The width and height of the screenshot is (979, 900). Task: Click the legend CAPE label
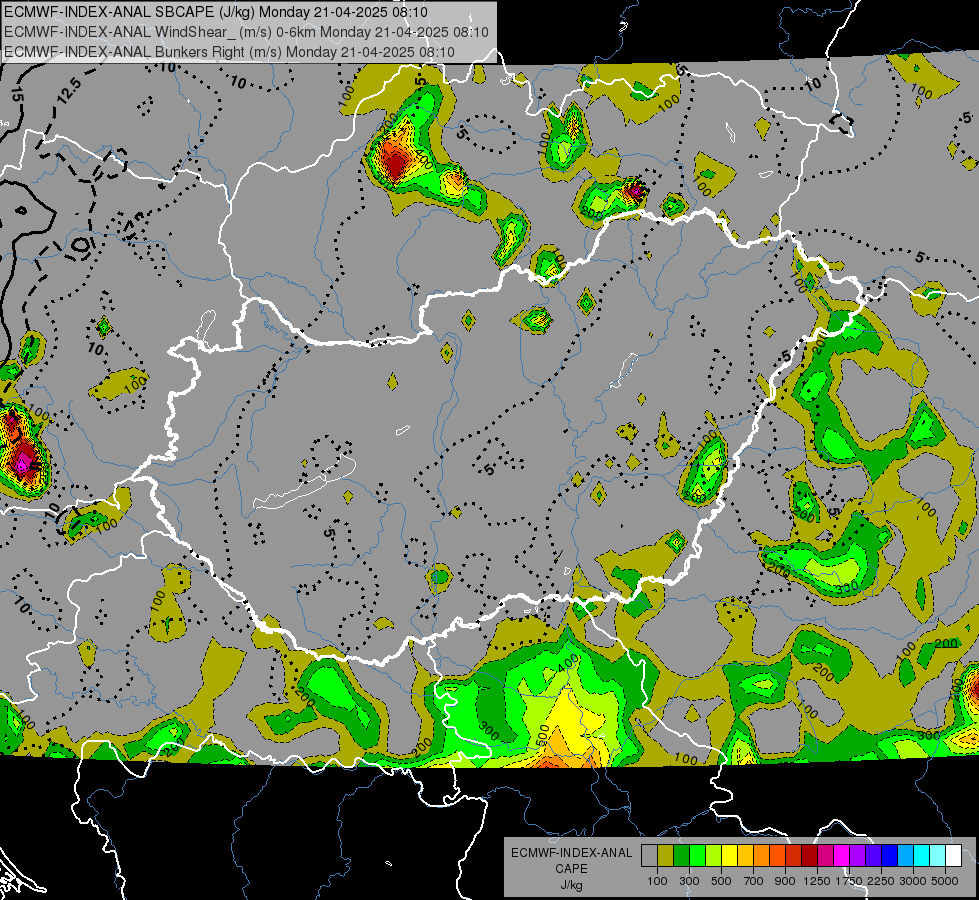coord(571,869)
